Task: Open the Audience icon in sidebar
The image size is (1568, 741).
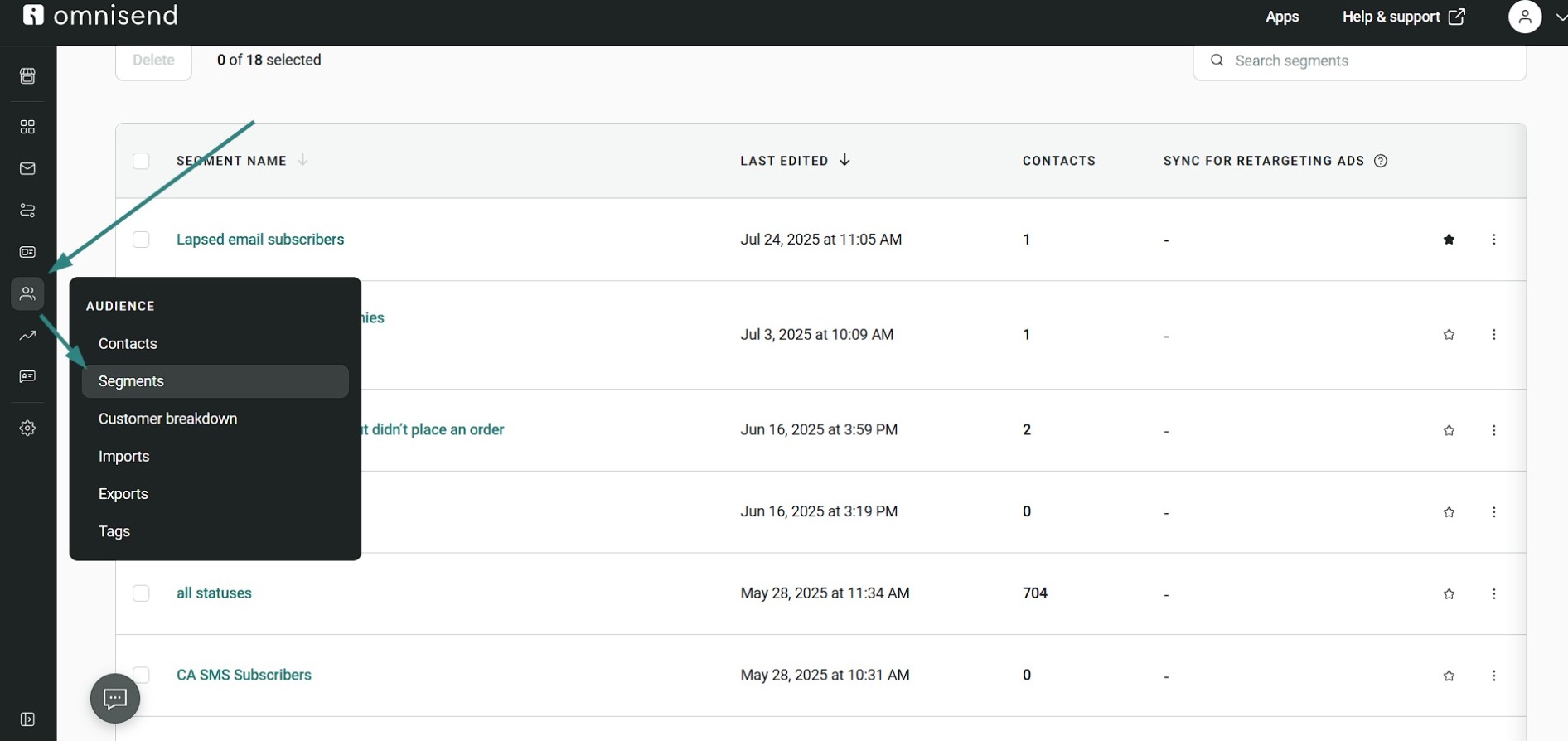Action: tap(27, 293)
